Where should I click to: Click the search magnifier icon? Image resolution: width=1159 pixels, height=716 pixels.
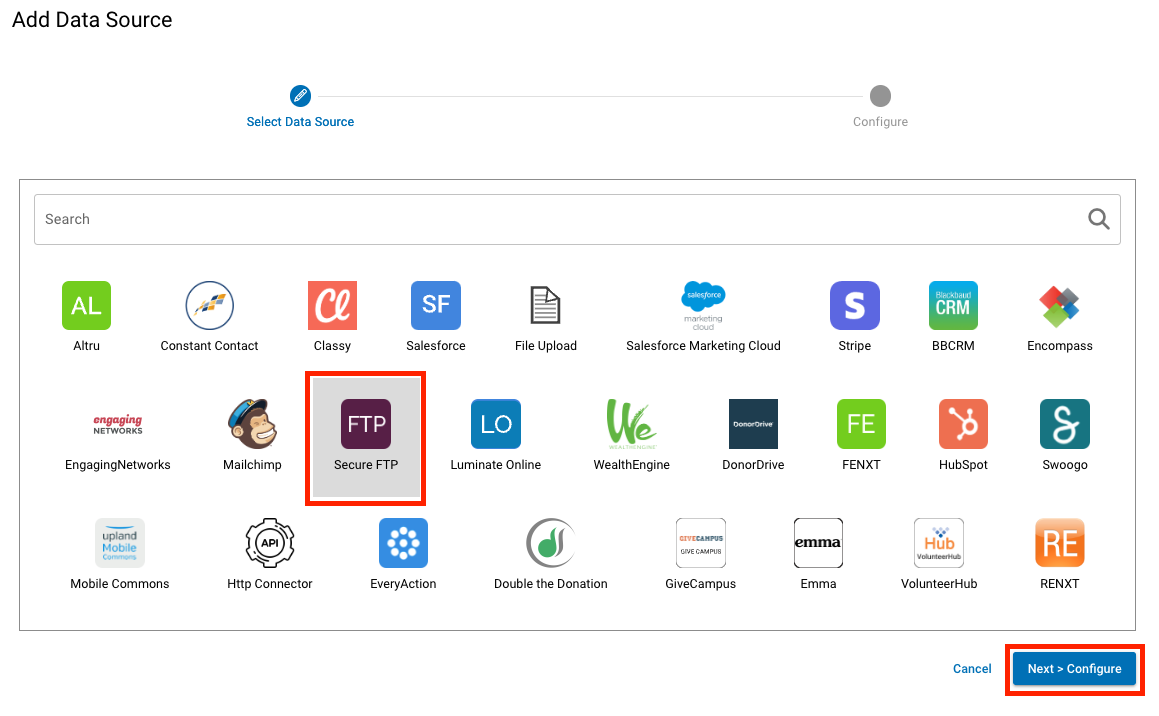tap(1098, 218)
